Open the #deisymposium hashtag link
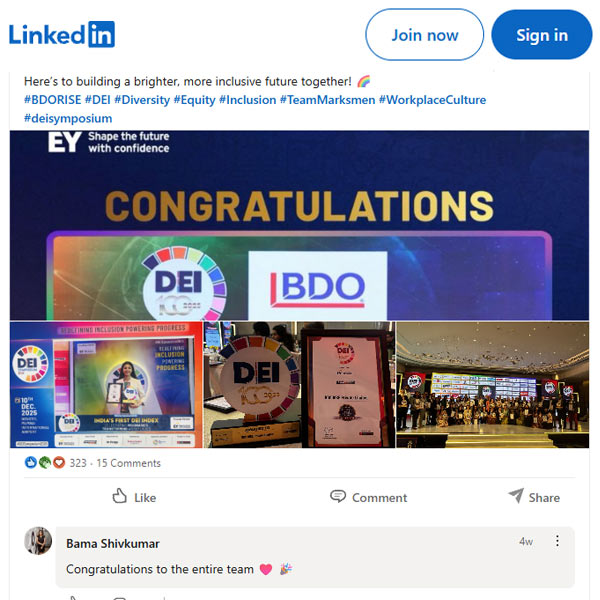 (68, 118)
